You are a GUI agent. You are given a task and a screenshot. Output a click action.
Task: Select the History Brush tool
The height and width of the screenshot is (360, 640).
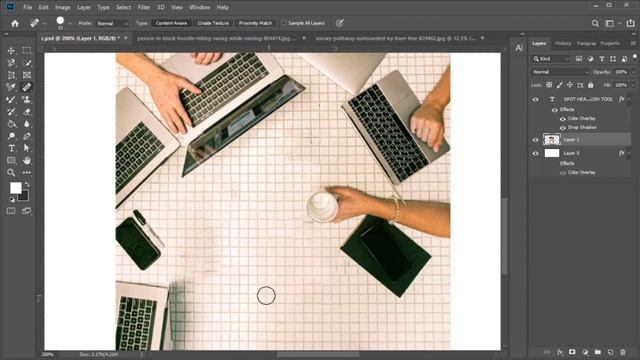click(x=11, y=111)
